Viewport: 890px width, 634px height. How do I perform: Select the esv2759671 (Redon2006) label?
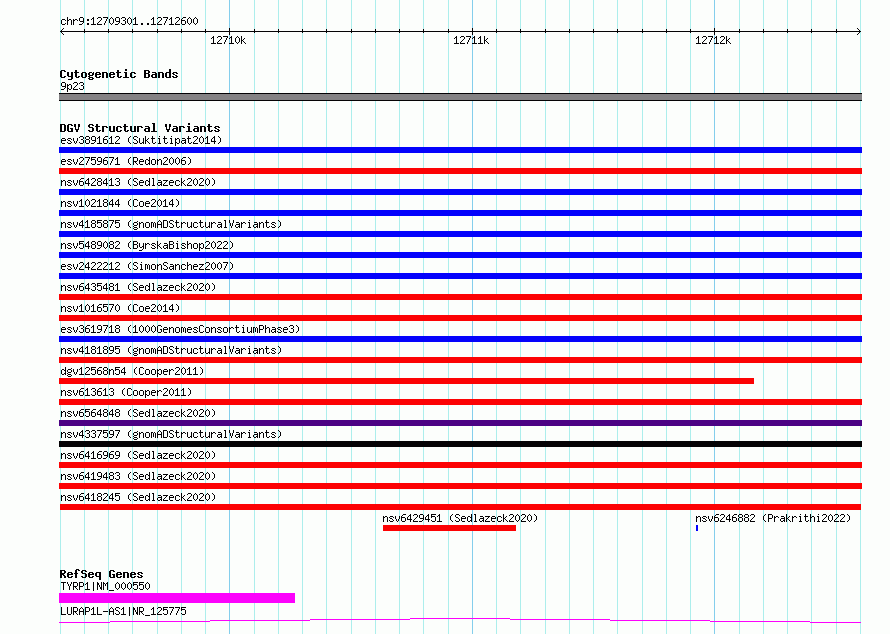click(126, 161)
